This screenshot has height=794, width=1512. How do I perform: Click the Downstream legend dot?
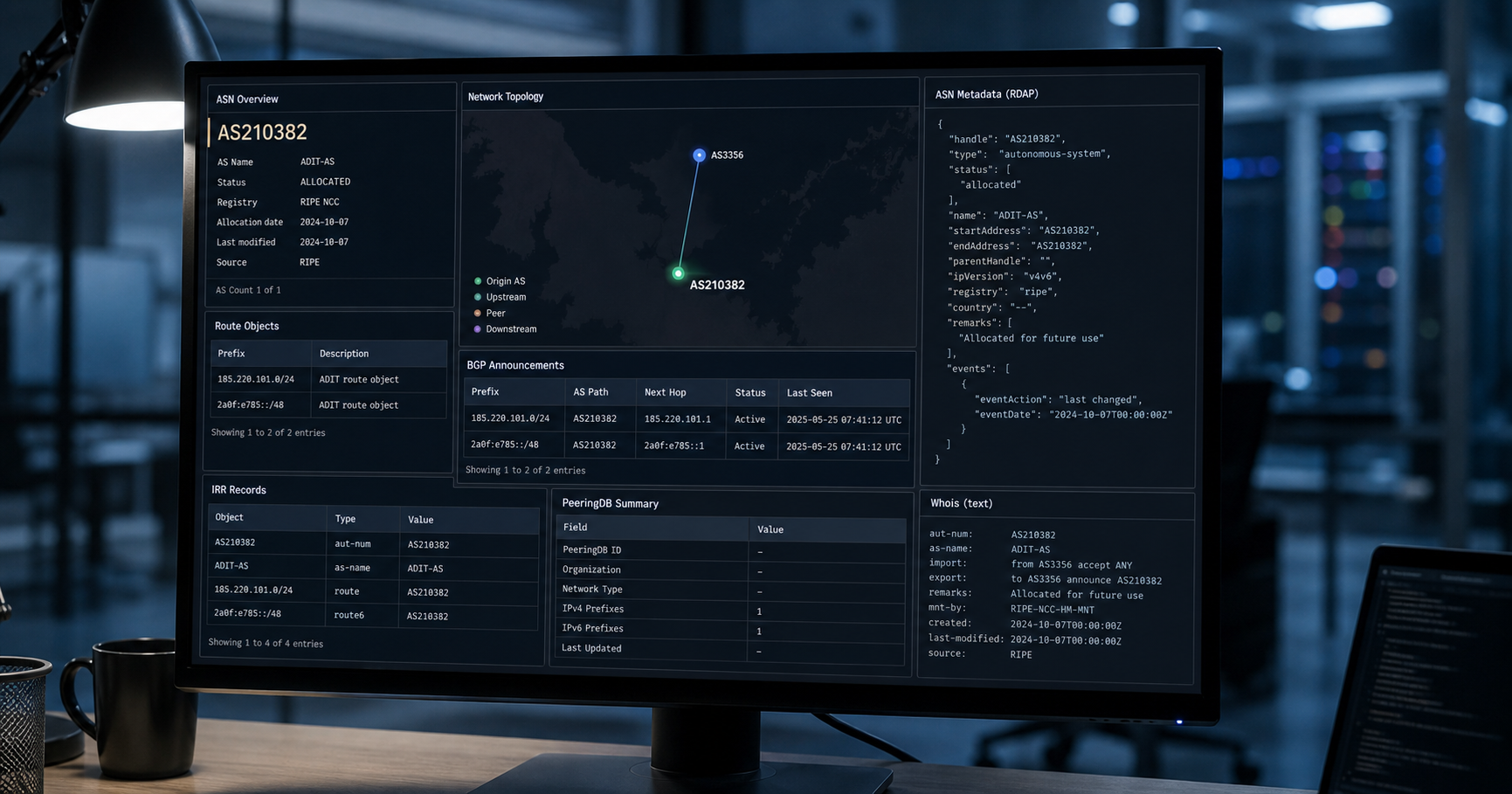[x=478, y=329]
